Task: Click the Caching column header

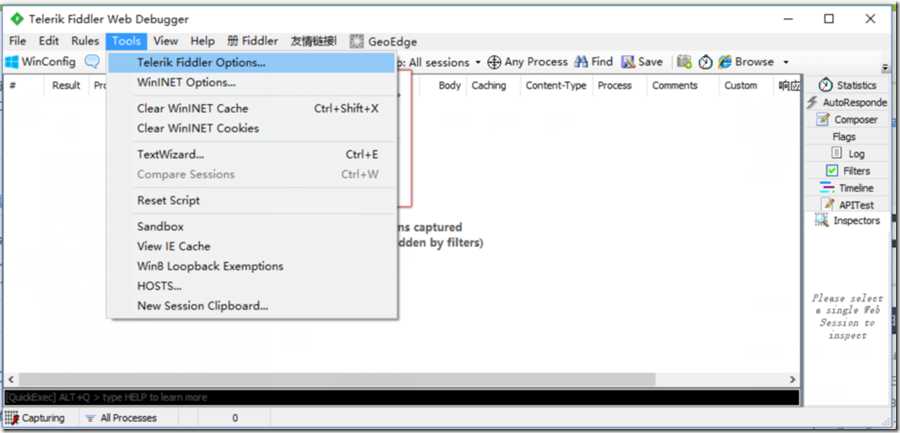Action: click(x=488, y=86)
